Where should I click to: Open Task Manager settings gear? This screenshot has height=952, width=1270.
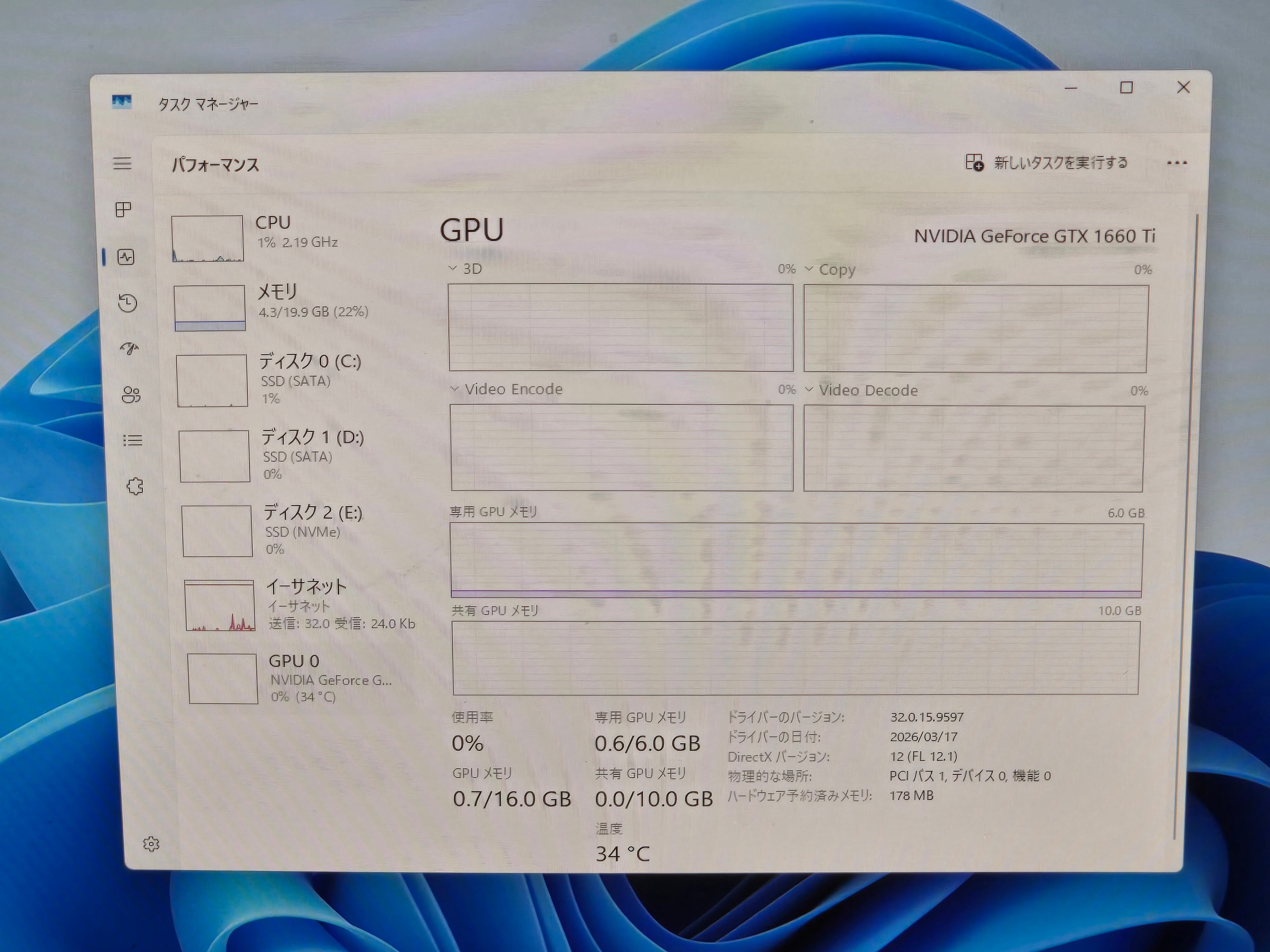pos(151,843)
